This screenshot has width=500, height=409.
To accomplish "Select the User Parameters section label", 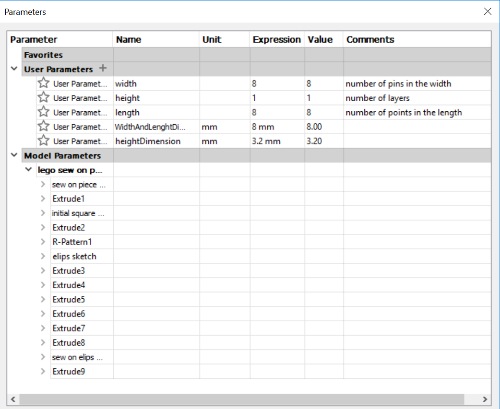I will 58,69.
